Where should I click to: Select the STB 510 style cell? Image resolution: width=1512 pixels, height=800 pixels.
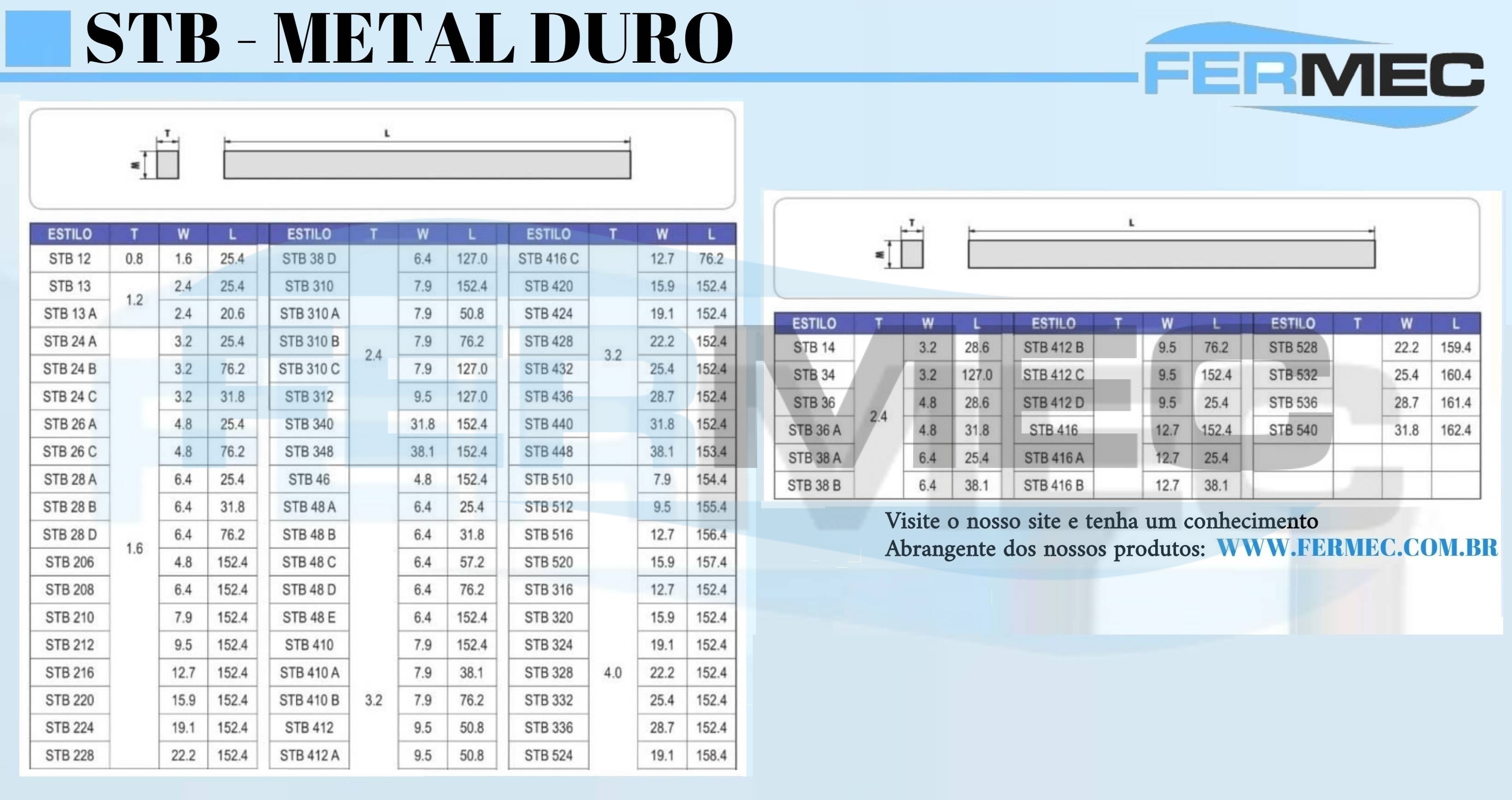click(x=549, y=480)
